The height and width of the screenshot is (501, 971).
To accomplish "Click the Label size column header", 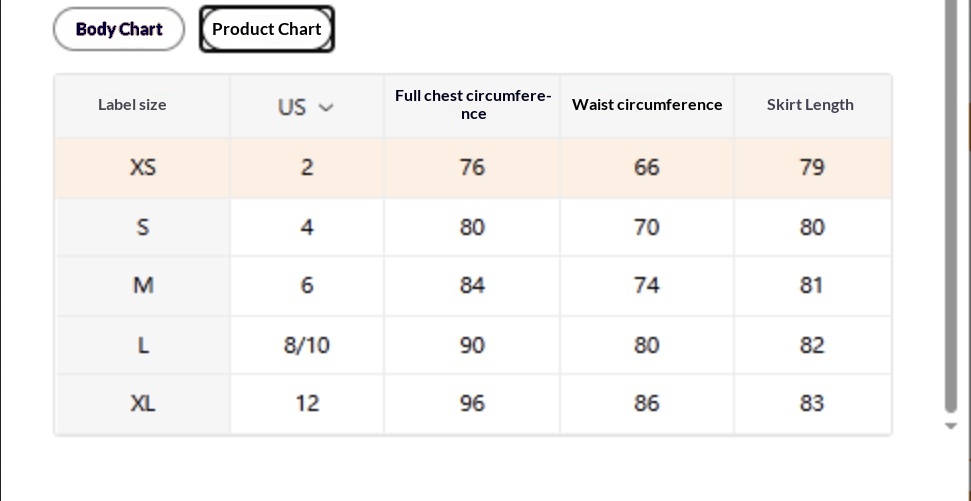I will point(132,105).
